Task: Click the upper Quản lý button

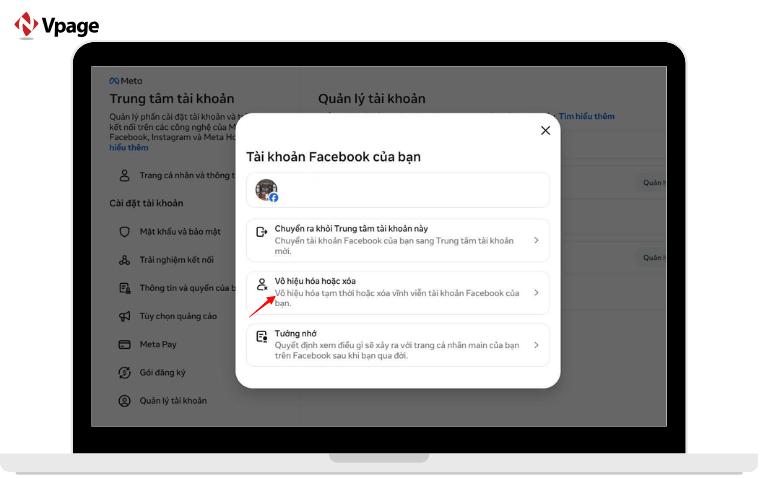Action: [652, 182]
